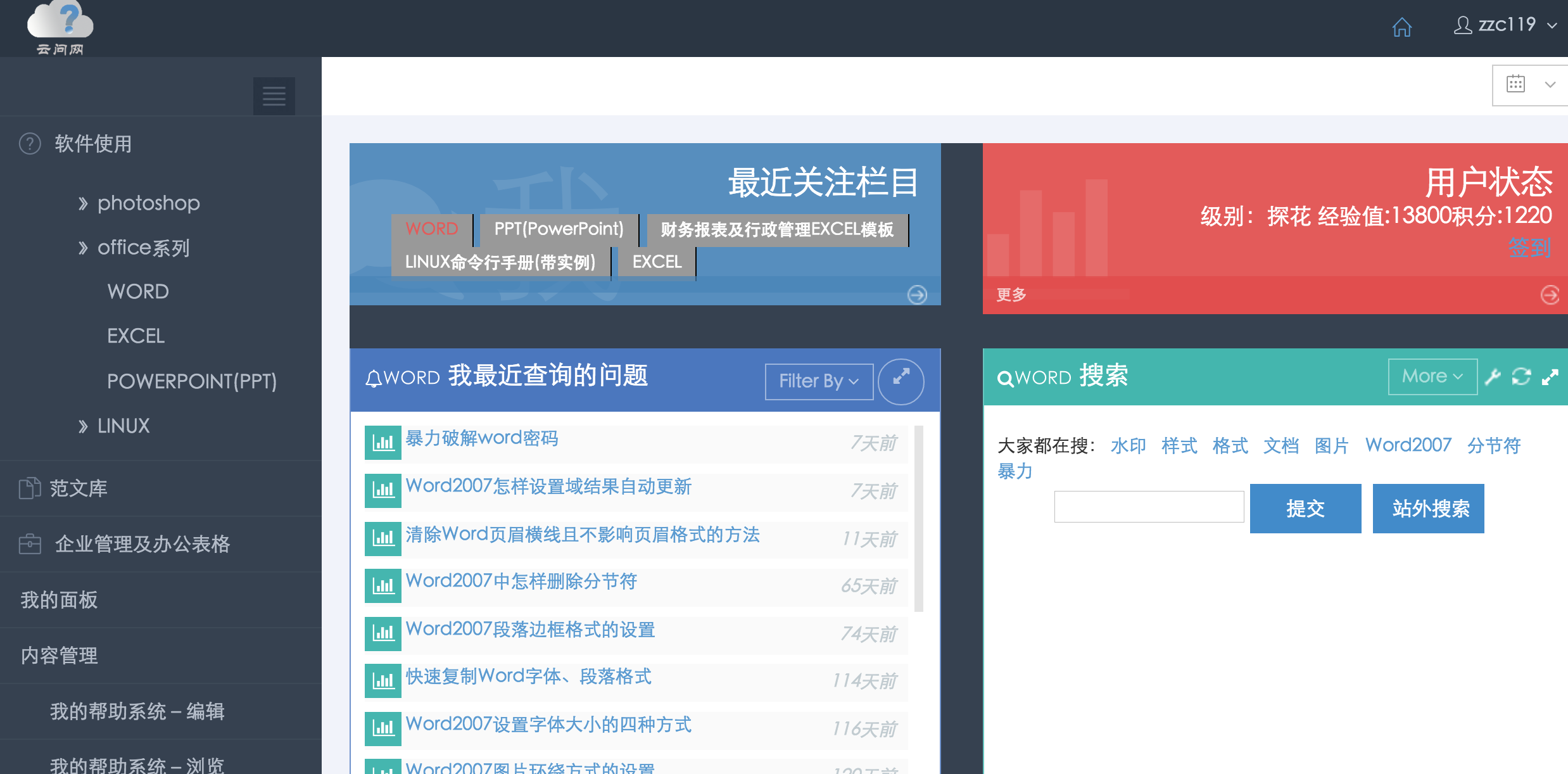Open 我的面板 in the sidebar menu
1568x774 pixels.
click(x=58, y=599)
